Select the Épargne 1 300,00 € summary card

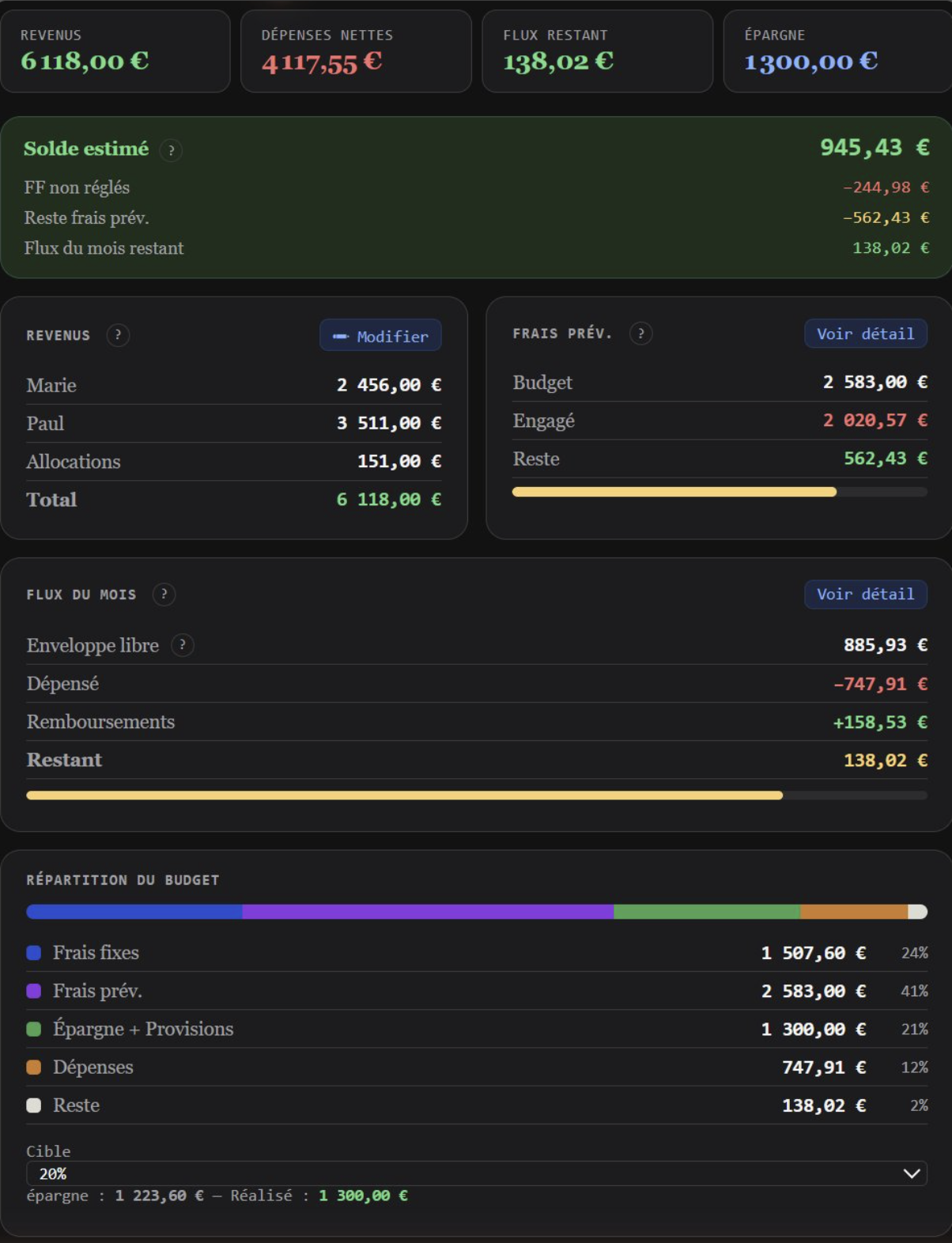pyautogui.click(x=837, y=51)
